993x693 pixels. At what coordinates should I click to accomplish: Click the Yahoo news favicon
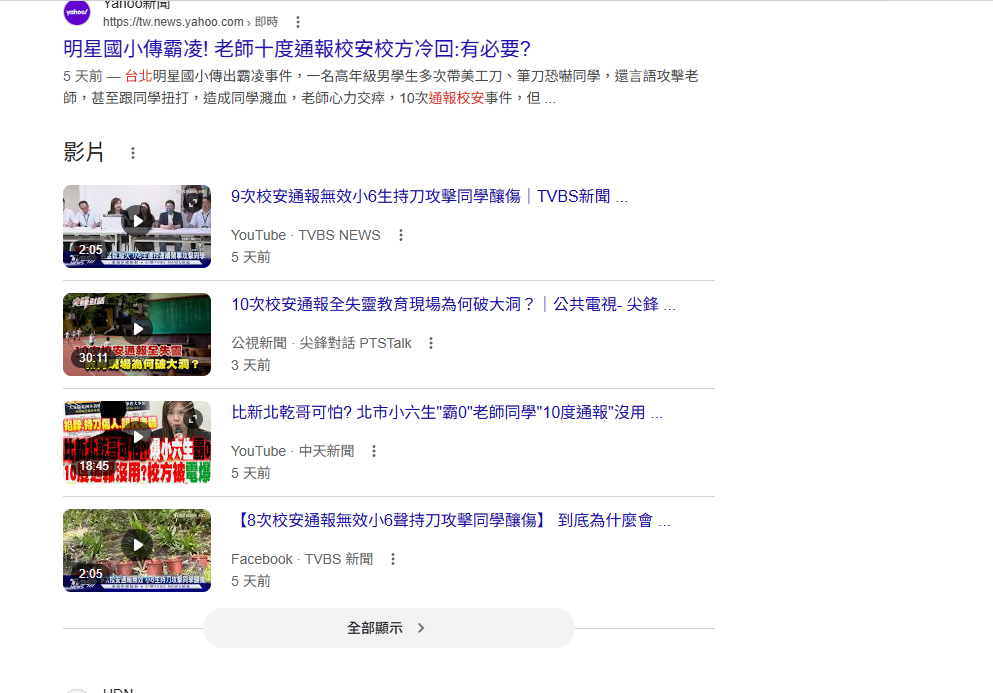point(77,12)
